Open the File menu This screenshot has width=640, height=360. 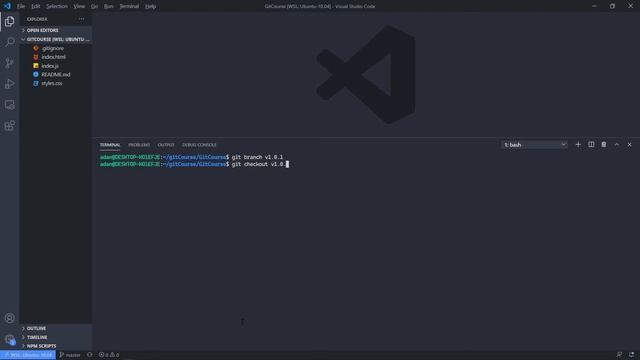click(21, 6)
